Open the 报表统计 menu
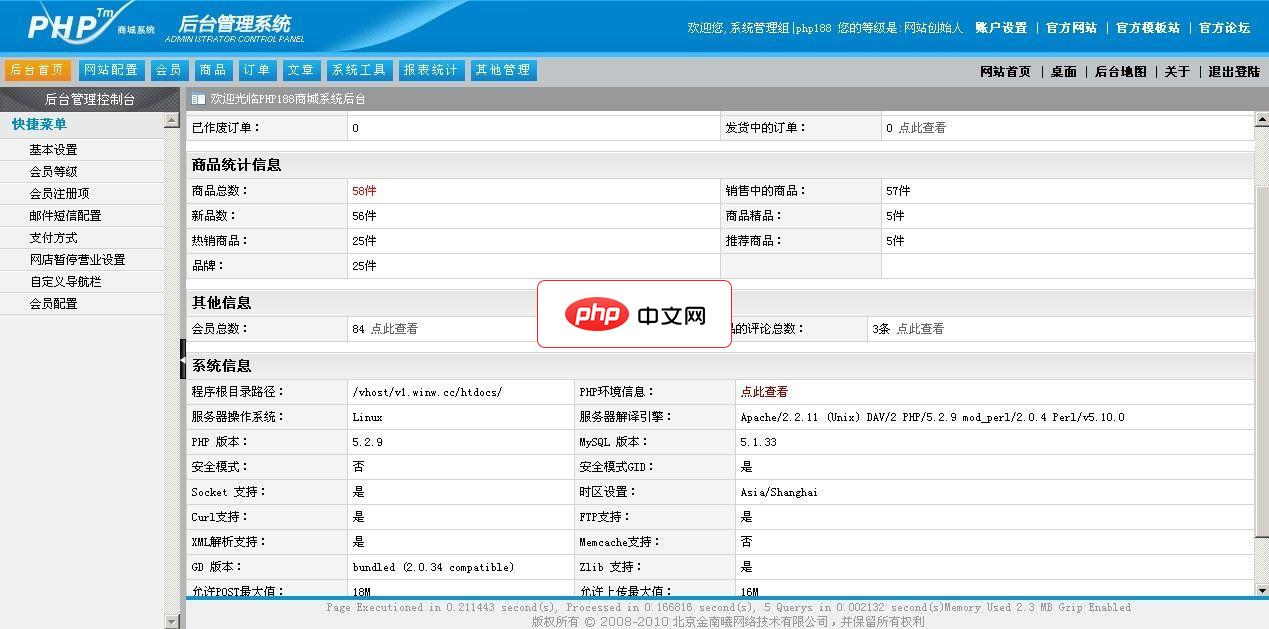1269x629 pixels. click(430, 70)
